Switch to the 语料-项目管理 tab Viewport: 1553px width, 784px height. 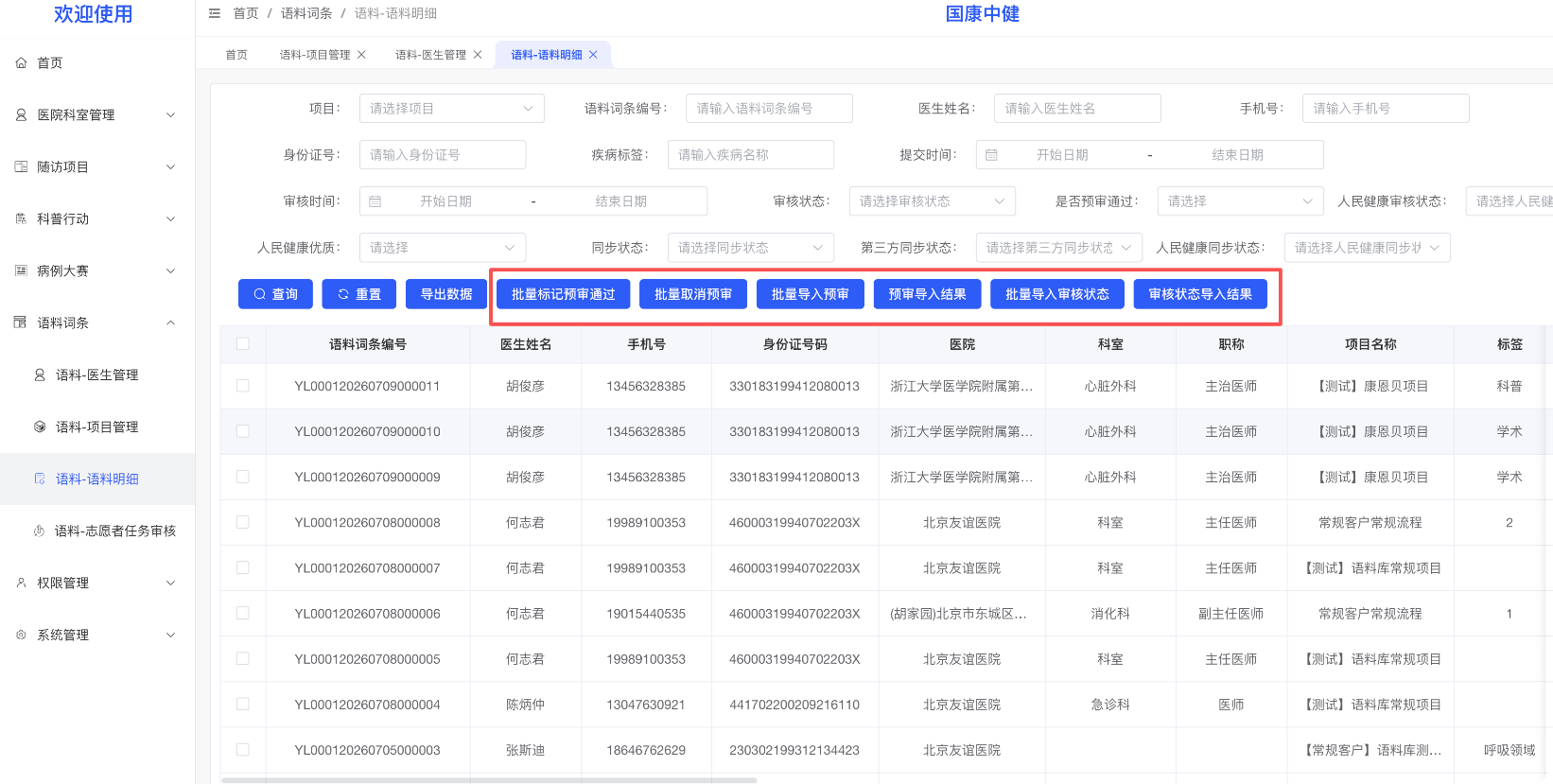tap(315, 55)
